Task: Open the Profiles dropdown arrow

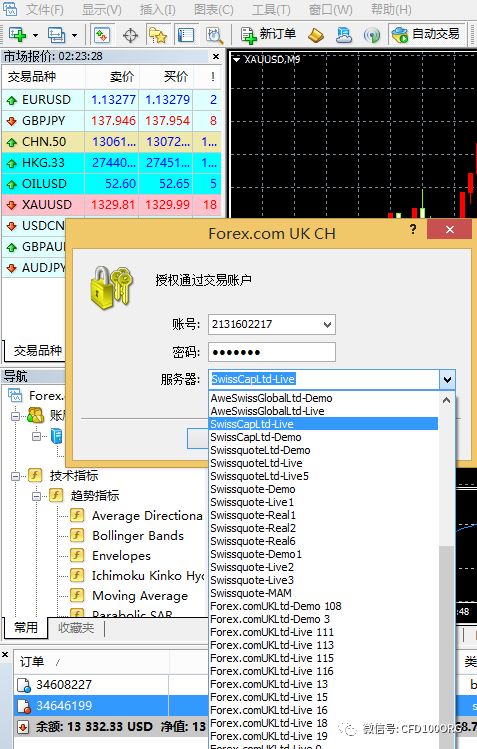Action: pos(74,35)
